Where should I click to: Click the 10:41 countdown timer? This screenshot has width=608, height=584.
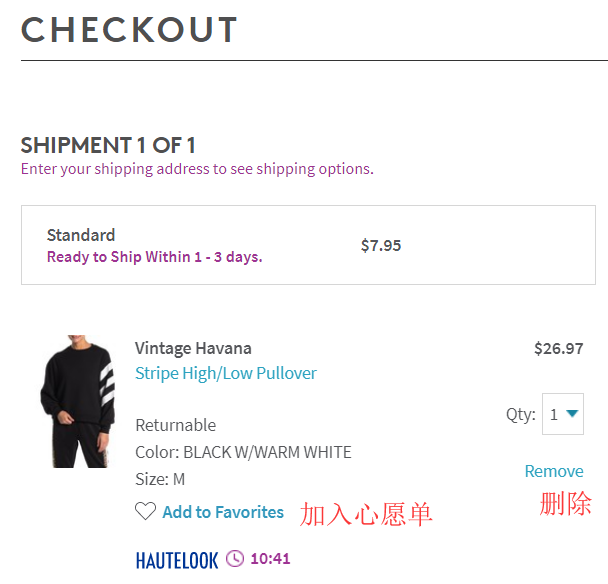[270, 558]
